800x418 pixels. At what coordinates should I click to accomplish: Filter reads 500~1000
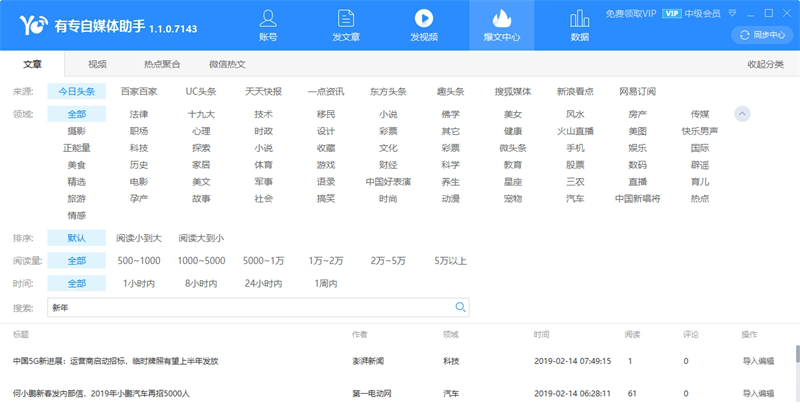(x=139, y=261)
